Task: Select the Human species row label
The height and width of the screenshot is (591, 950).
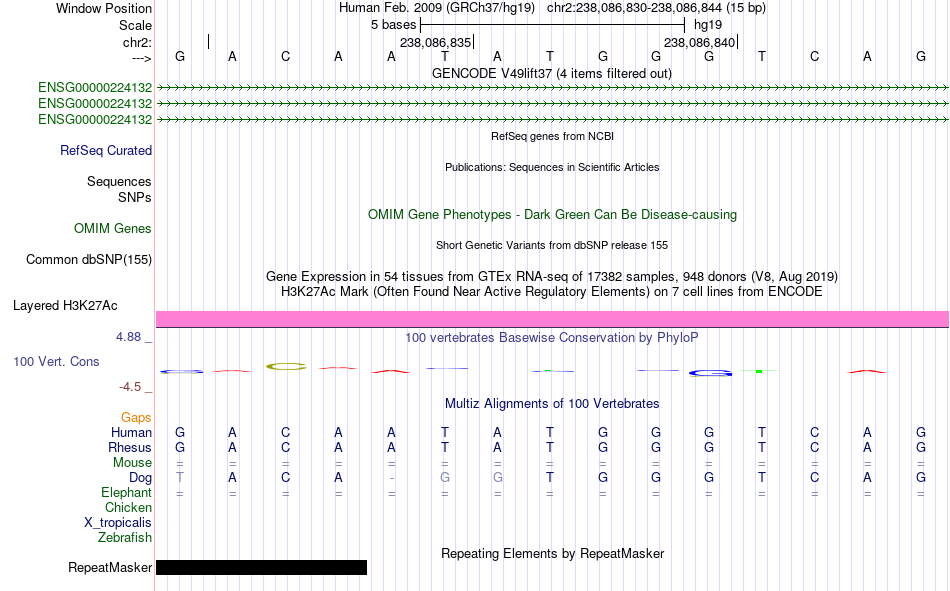Action: [131, 432]
